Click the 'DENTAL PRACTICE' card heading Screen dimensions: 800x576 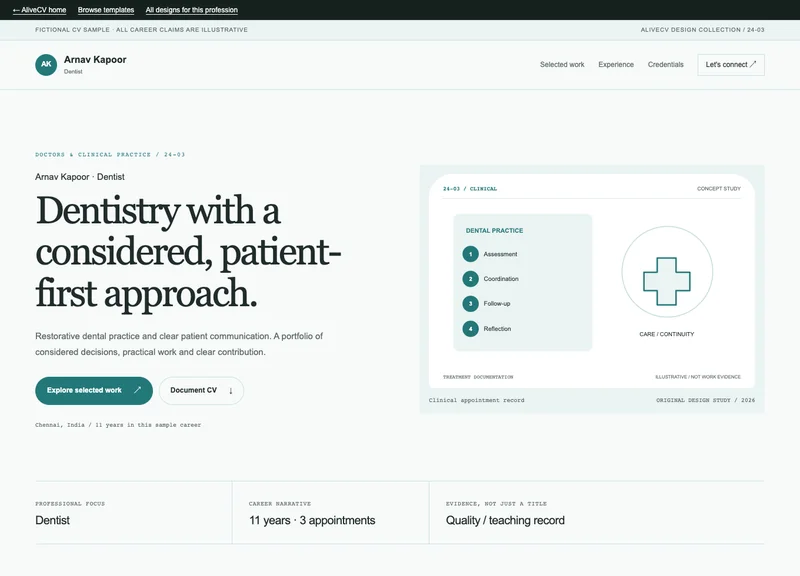coord(494,231)
